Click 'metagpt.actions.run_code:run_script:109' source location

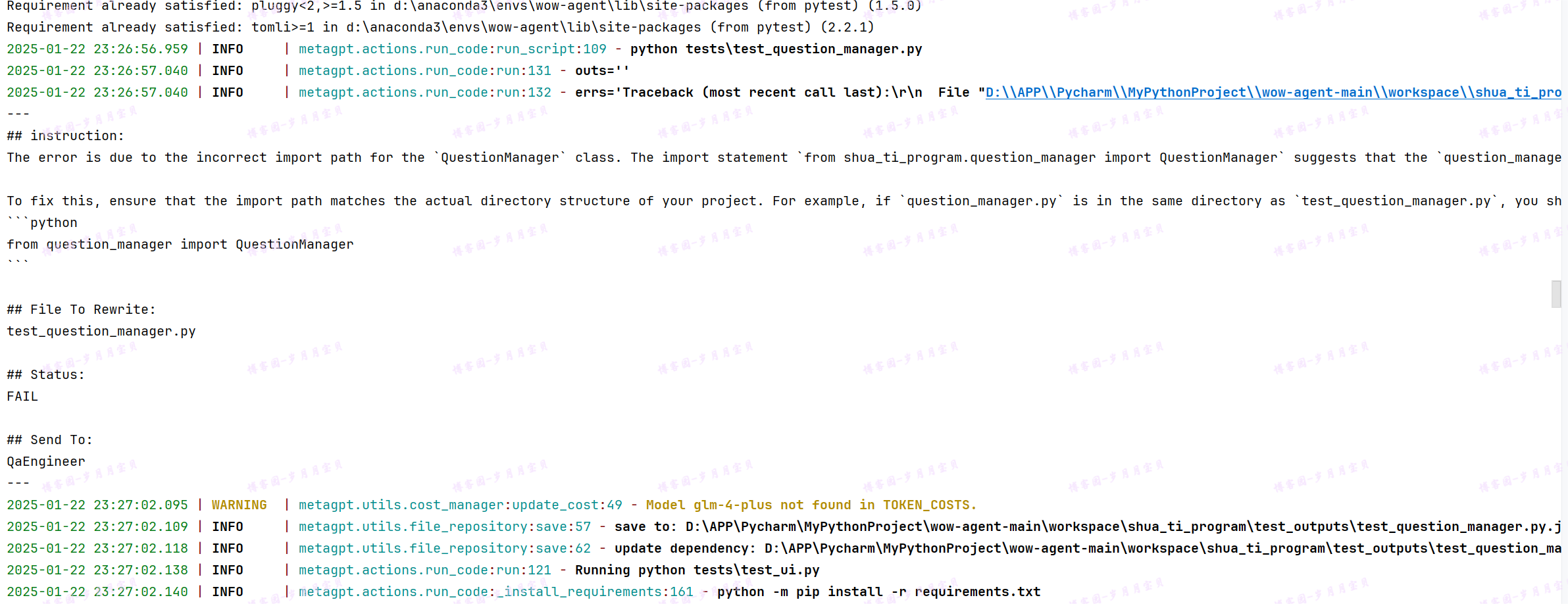pyautogui.click(x=452, y=49)
